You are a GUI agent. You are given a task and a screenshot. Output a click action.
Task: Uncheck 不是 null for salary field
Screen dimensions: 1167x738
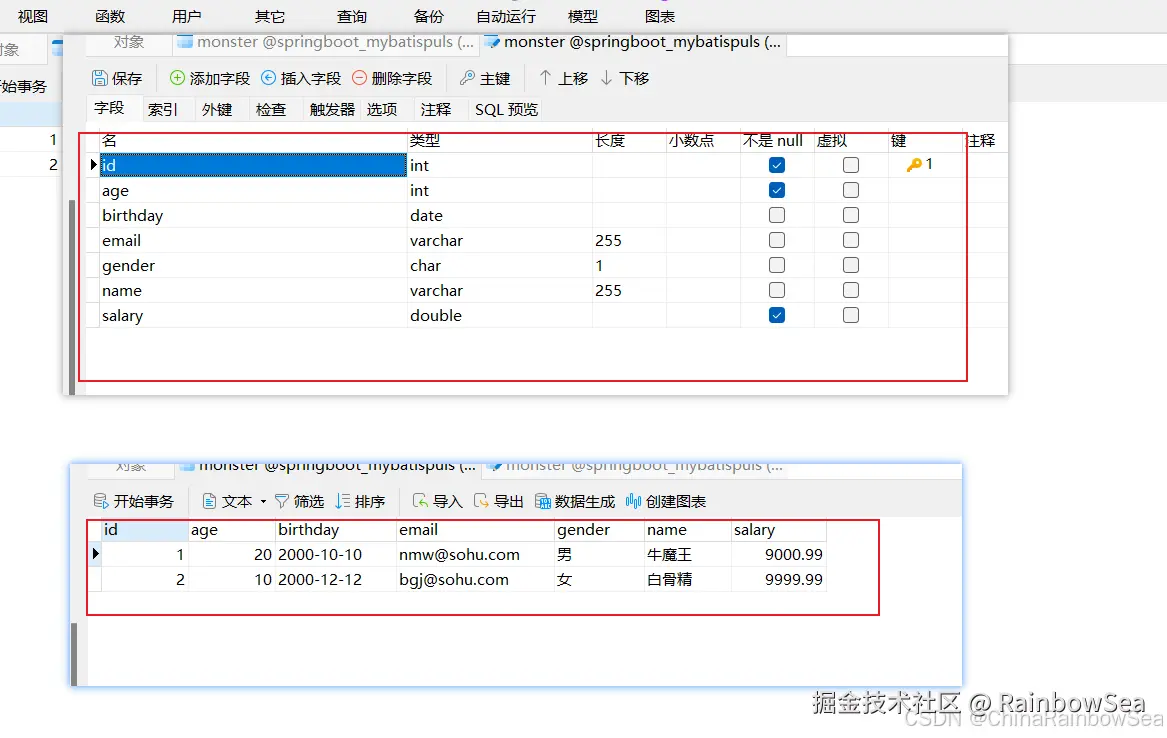(x=776, y=314)
